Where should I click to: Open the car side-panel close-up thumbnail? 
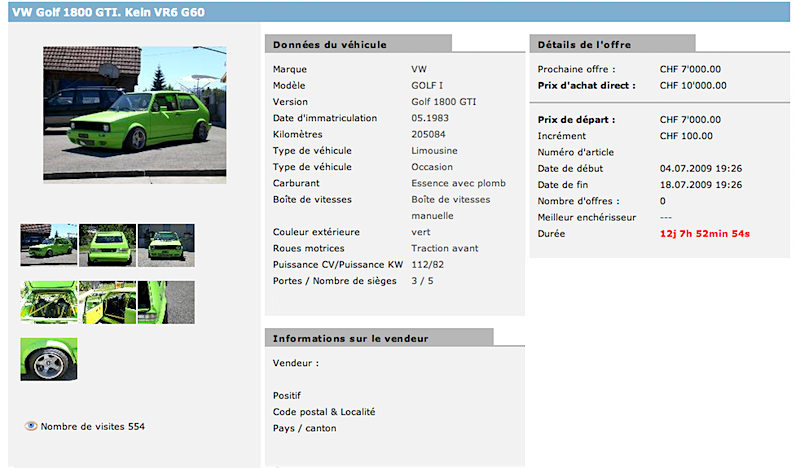[x=166, y=302]
